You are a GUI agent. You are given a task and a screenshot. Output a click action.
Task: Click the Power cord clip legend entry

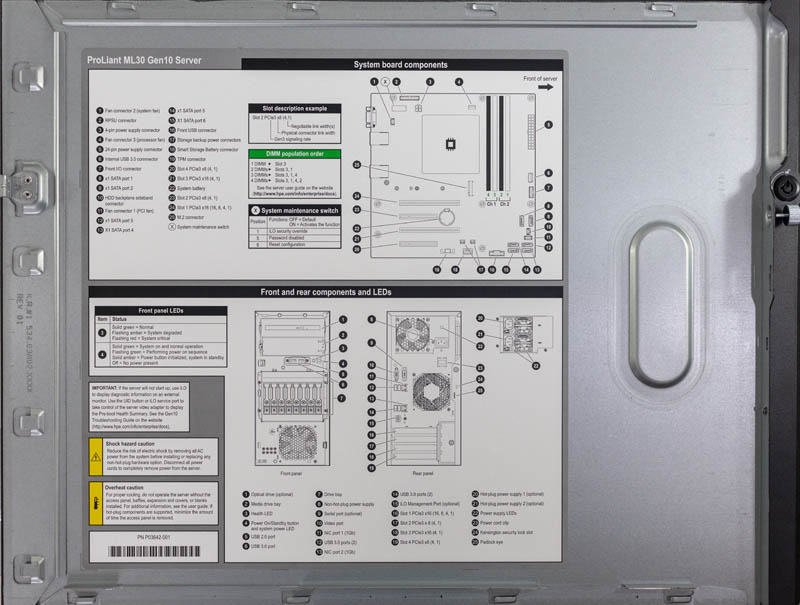(490, 523)
